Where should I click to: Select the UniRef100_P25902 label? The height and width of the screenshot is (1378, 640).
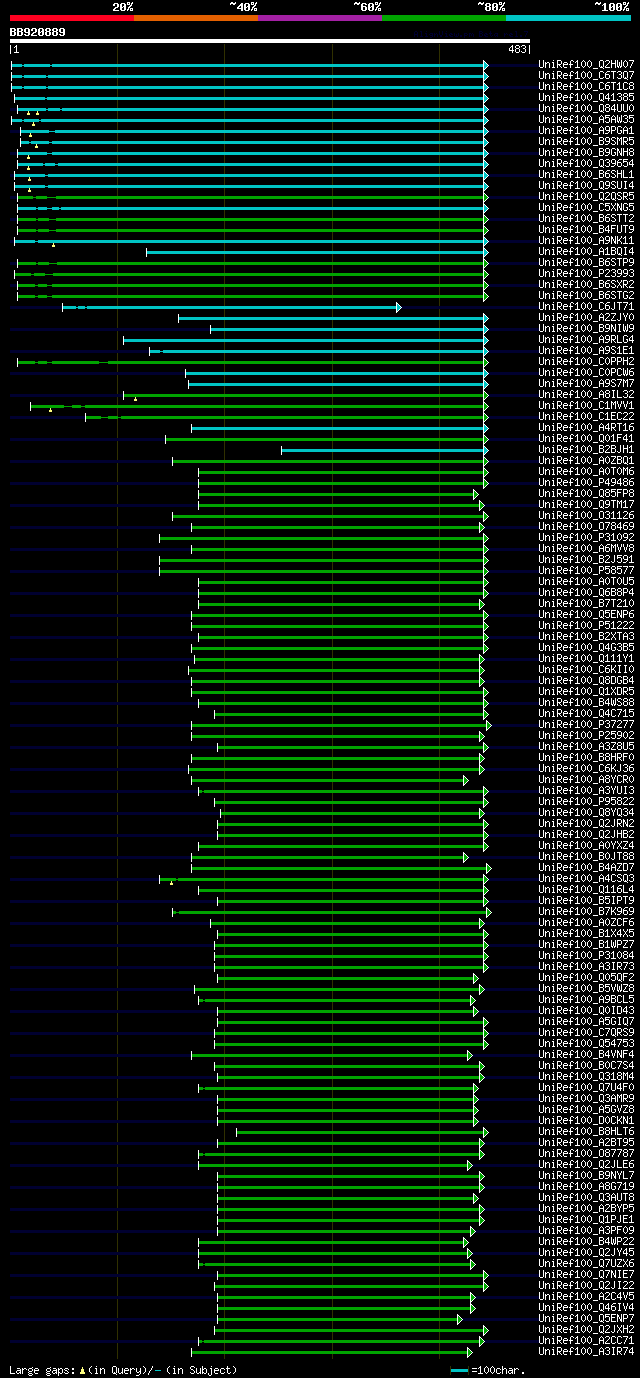[x=586, y=735]
